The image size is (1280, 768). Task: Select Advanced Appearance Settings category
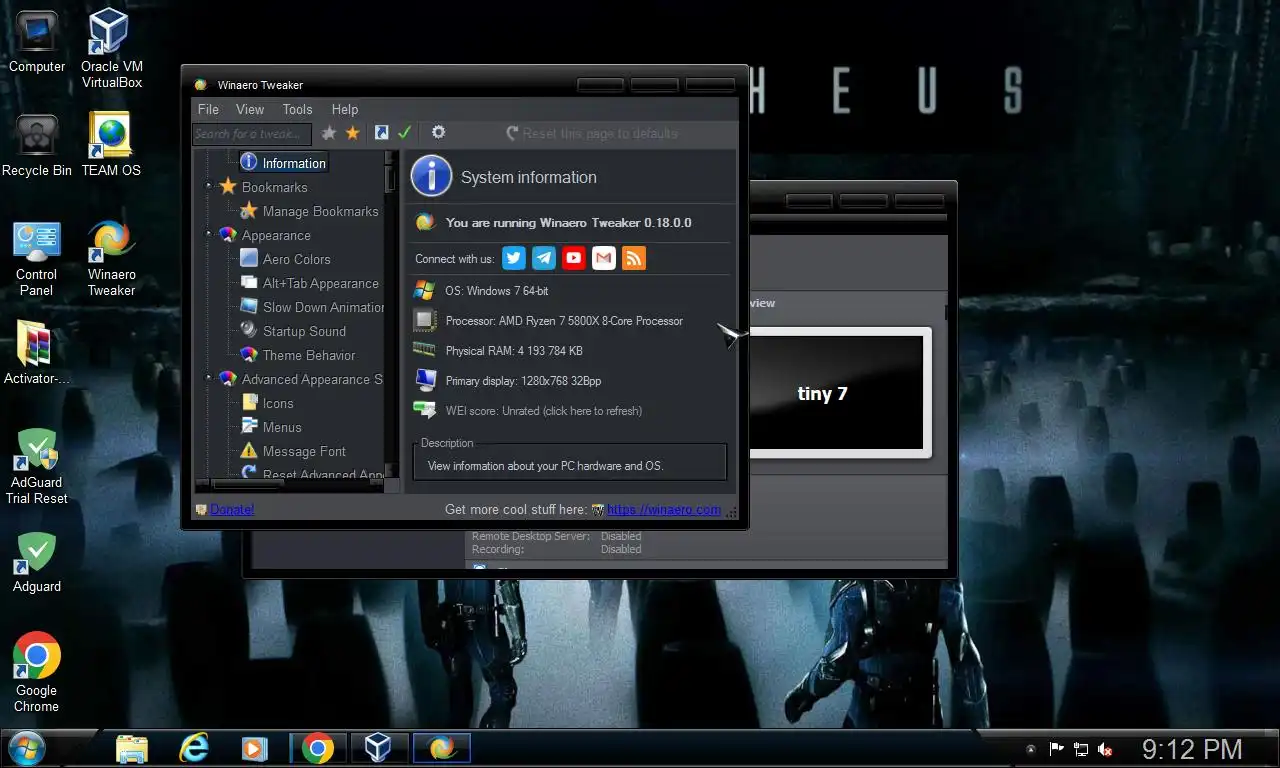click(x=312, y=379)
